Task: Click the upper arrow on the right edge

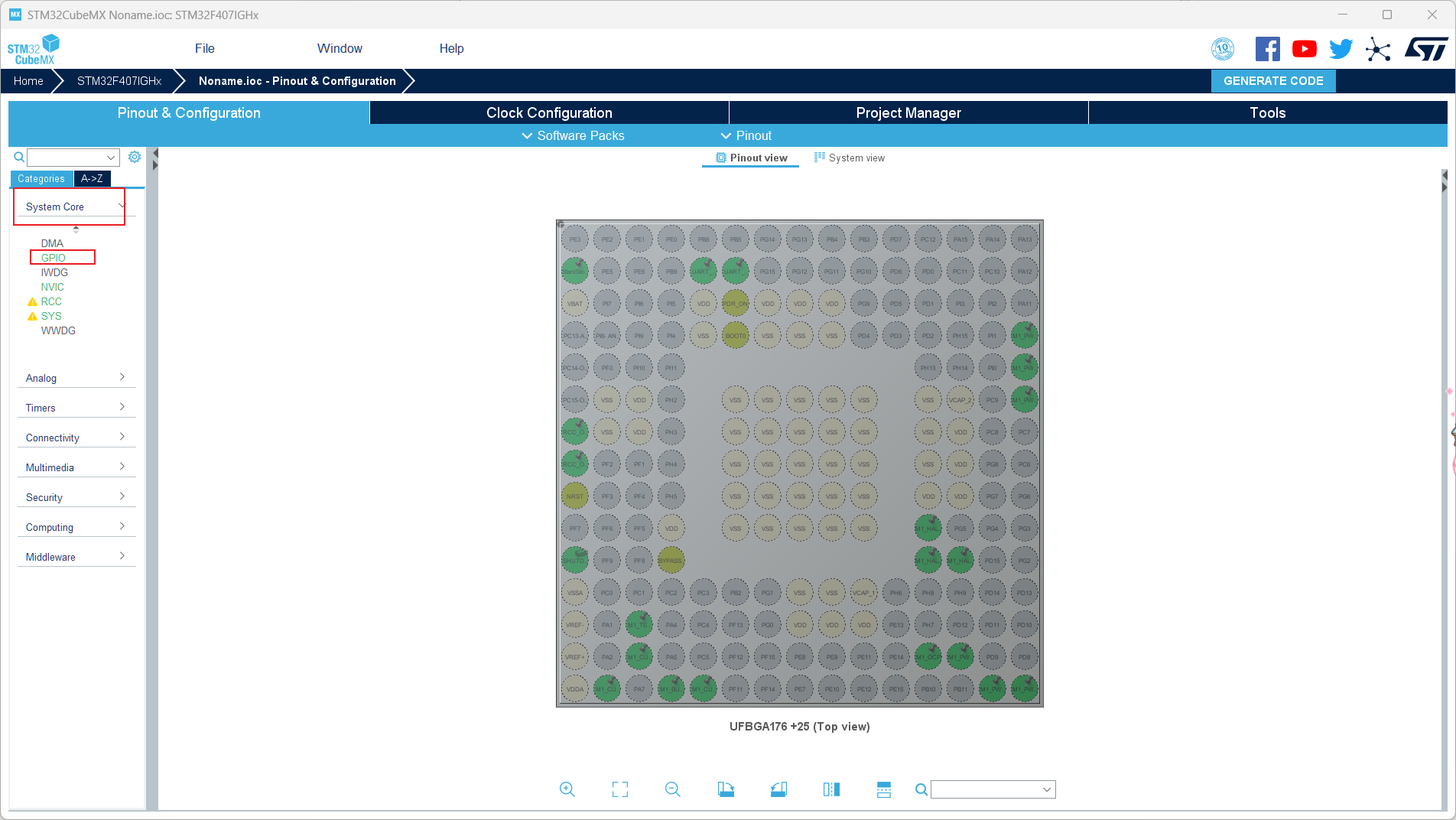Action: point(1444,175)
